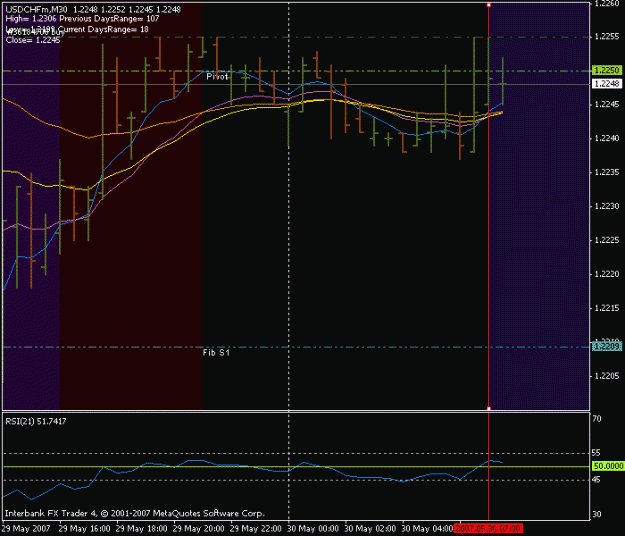Click the '29 May 20:00' time label

point(199,529)
